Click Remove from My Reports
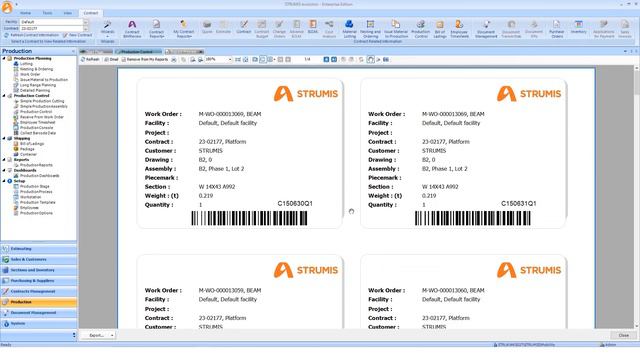This screenshot has height=360, width=640. point(145,60)
